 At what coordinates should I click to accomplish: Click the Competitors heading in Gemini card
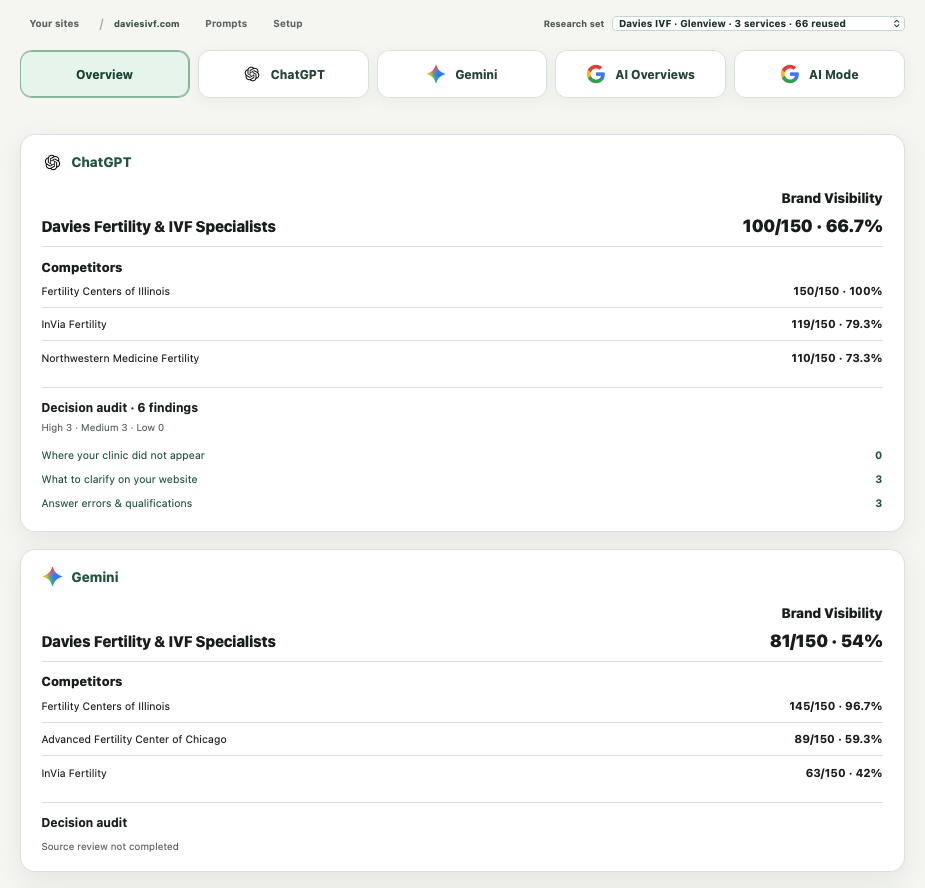click(81, 681)
